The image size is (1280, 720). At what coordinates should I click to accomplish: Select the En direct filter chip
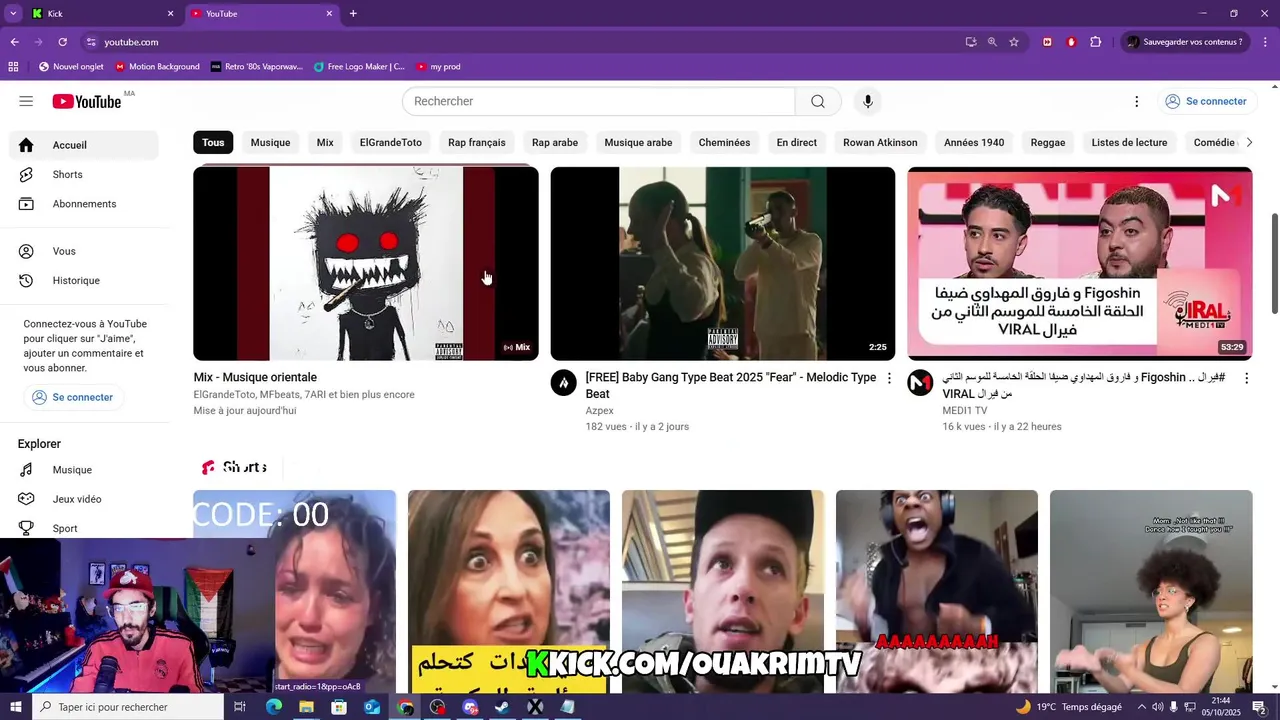tap(797, 142)
